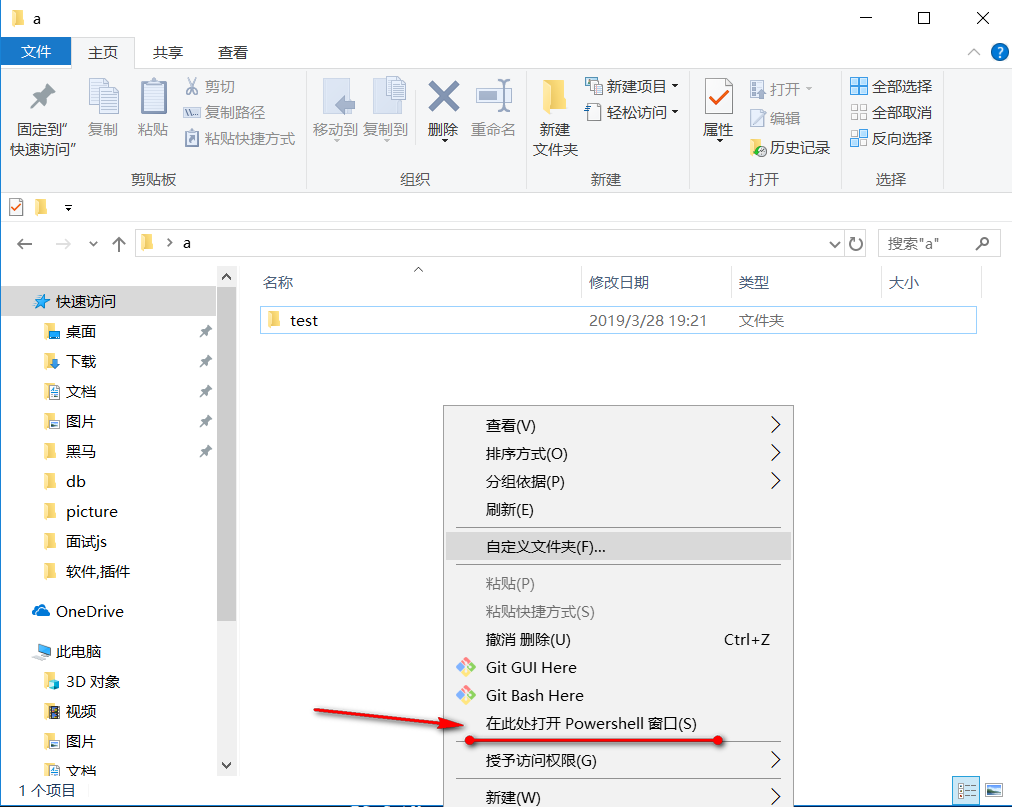Click the New Folder (新建文件夹) icon

coord(556,112)
